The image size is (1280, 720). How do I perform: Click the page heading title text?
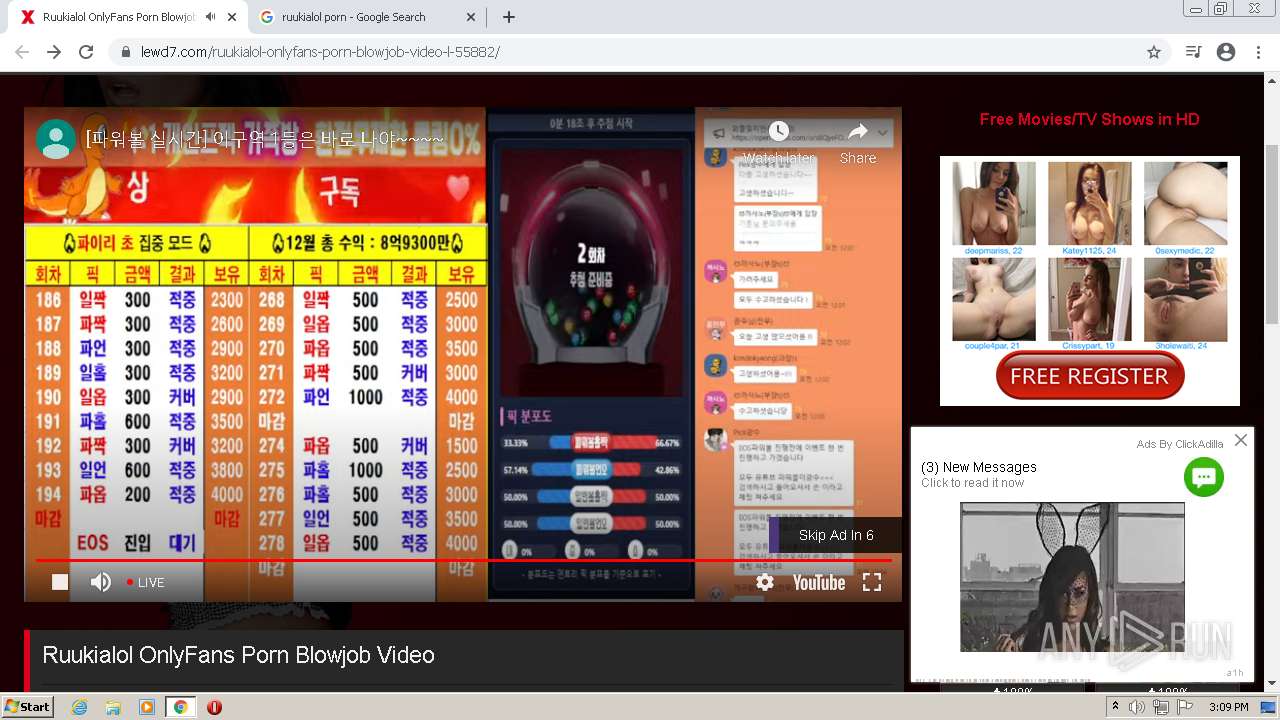click(238, 655)
